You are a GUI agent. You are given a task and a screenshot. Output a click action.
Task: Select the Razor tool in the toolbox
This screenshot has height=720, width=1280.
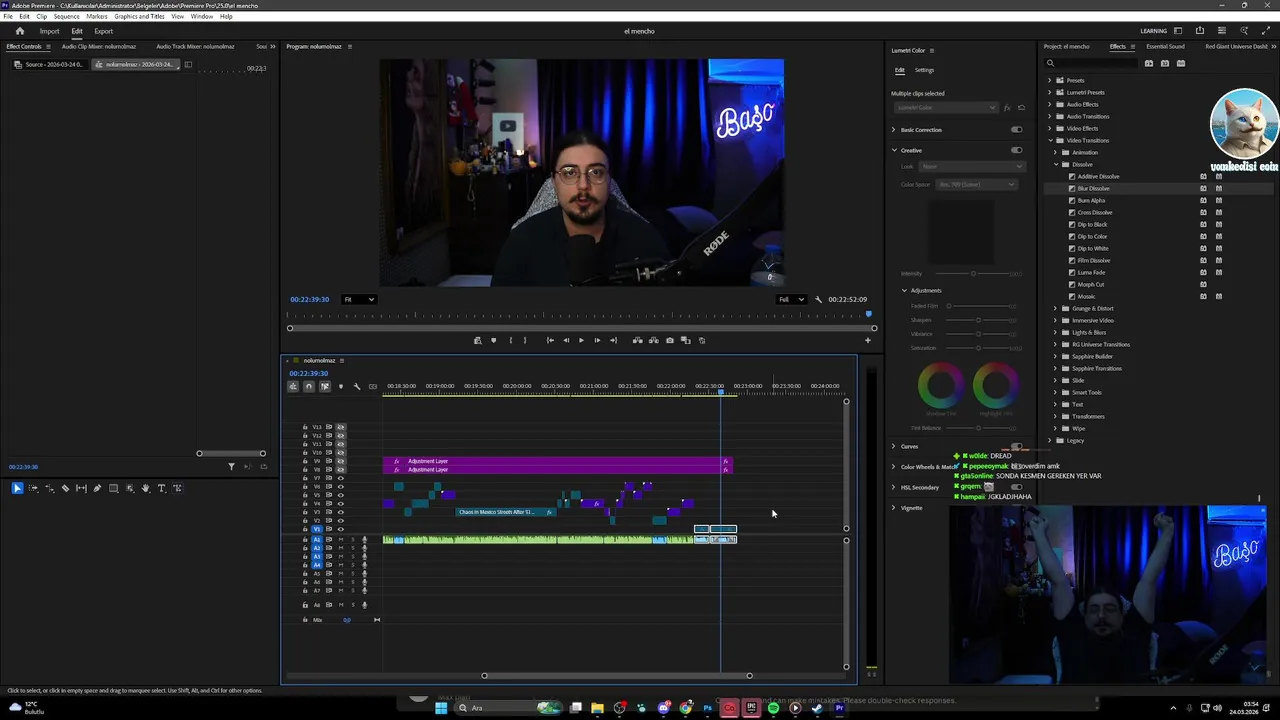(65, 488)
